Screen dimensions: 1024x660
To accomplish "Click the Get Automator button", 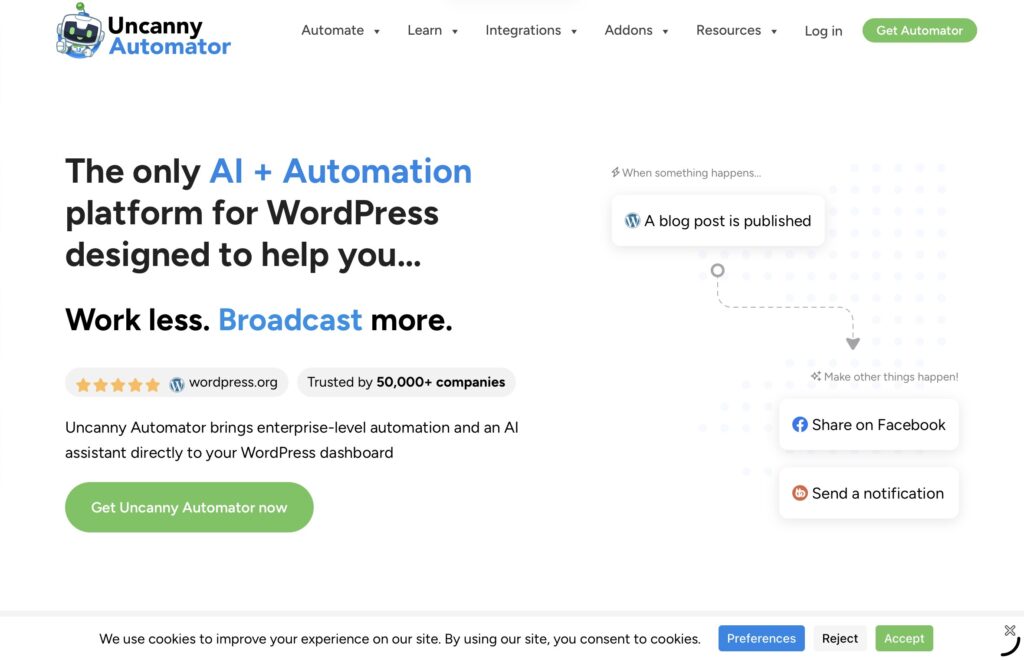I will (919, 30).
